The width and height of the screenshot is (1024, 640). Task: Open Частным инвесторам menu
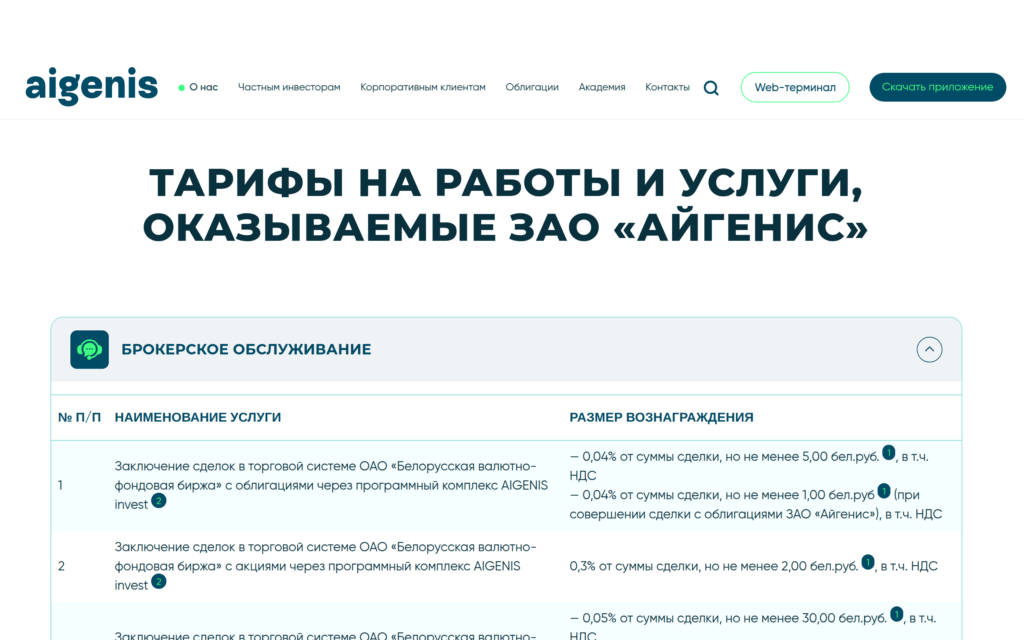point(289,87)
